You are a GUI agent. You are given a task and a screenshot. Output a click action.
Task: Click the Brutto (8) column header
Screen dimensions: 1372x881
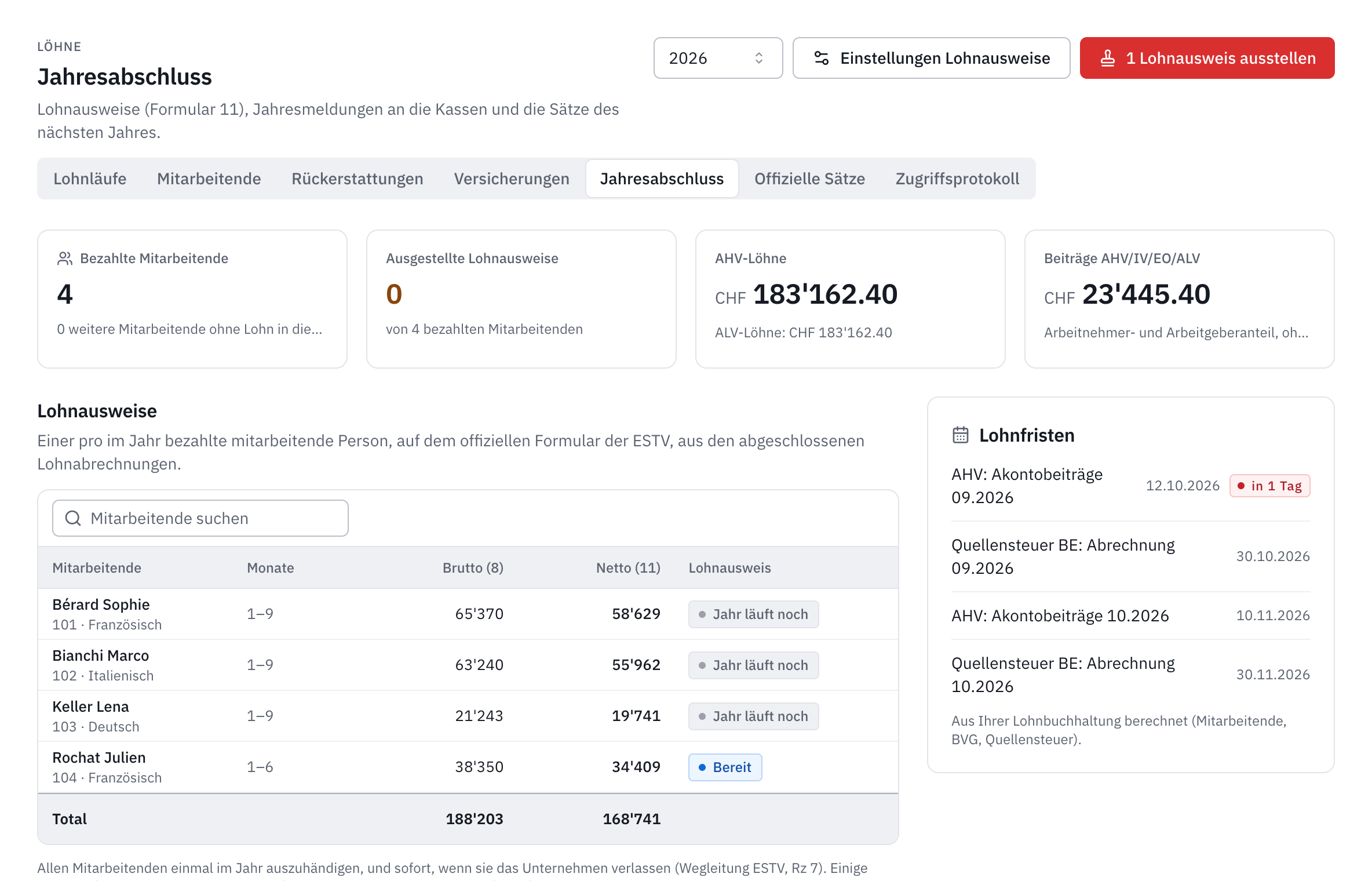point(473,568)
